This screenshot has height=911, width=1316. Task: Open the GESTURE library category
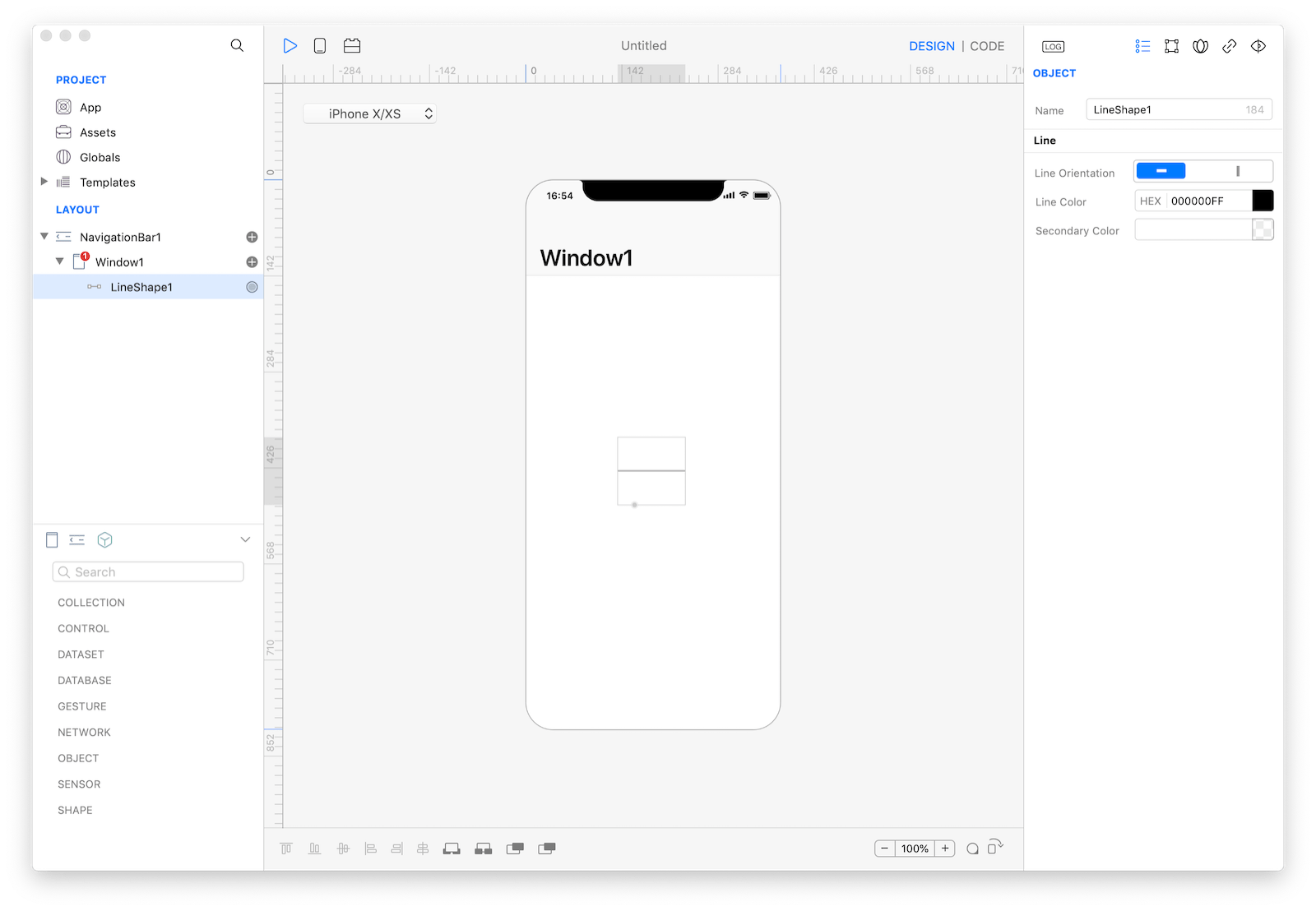pyautogui.click(x=82, y=706)
